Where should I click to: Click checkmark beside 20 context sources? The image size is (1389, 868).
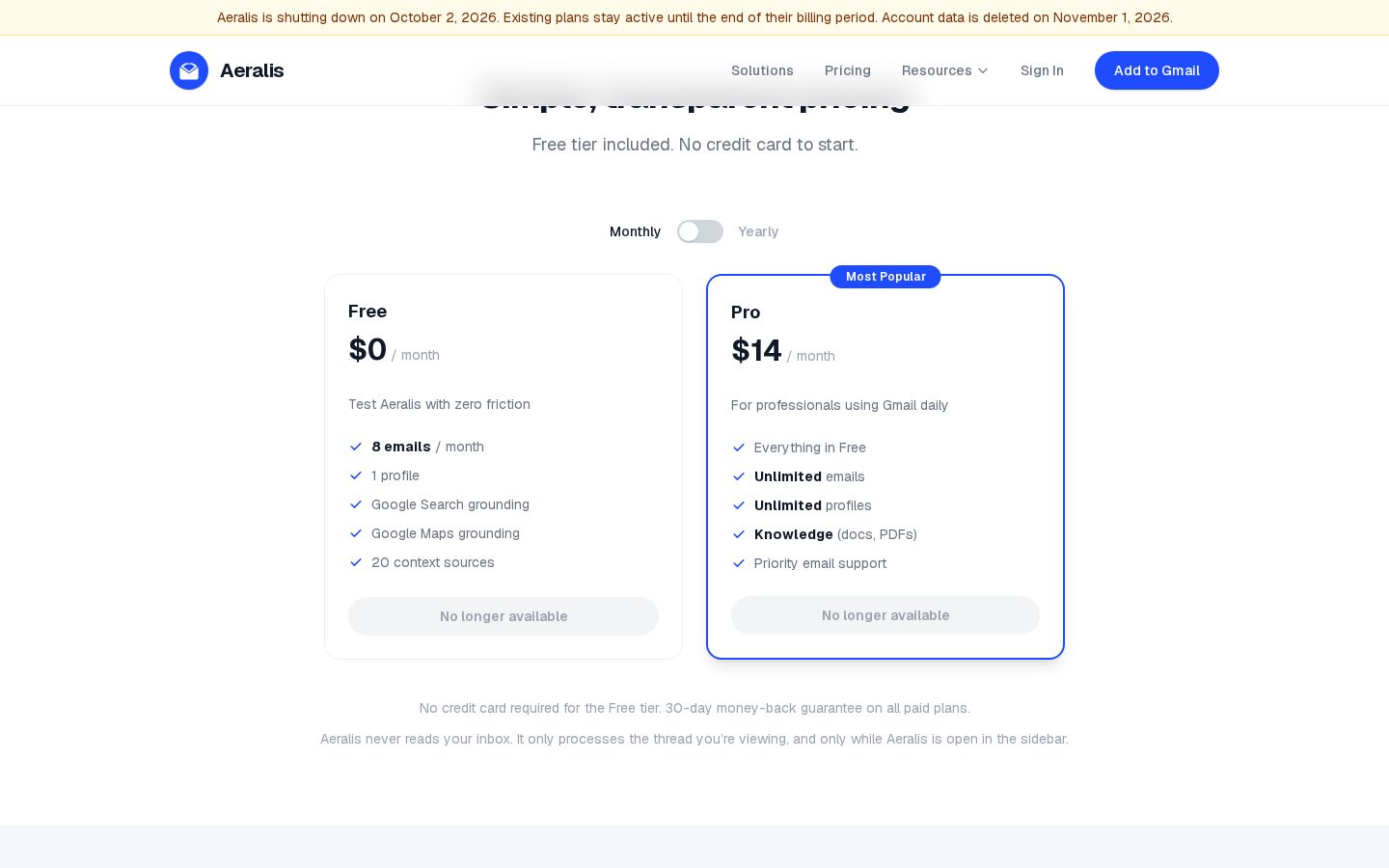[356, 562]
